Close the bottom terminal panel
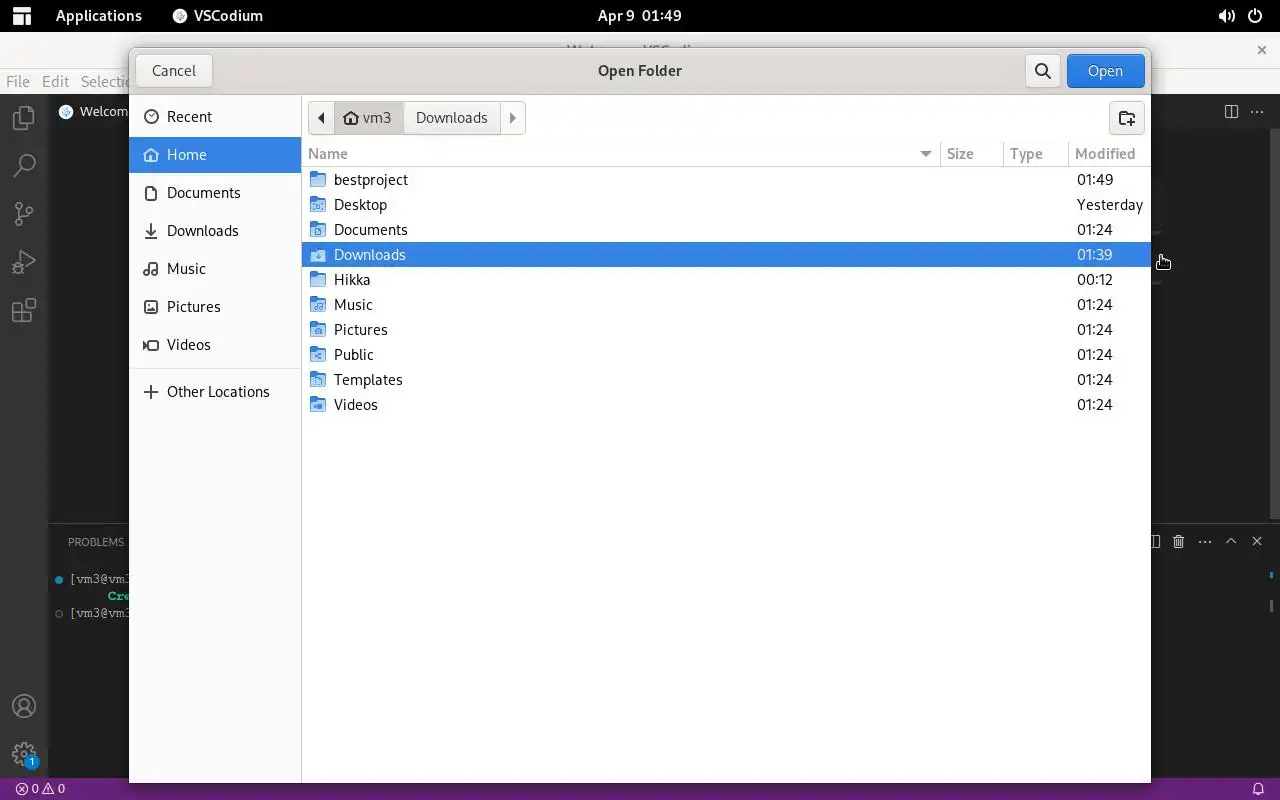This screenshot has width=1280, height=800. tap(1257, 541)
